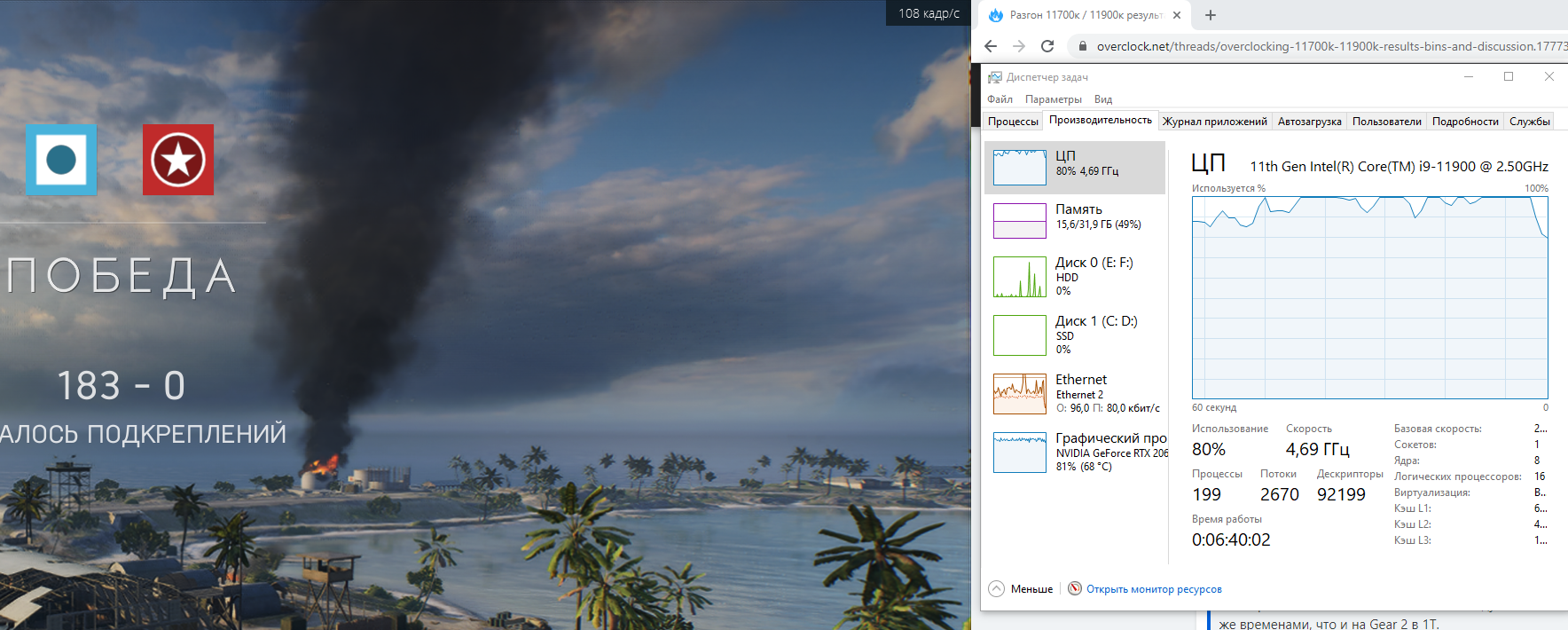Viewport: 1568px width, 630px height.
Task: Select the ЦП performance entry
Action: [1075, 167]
